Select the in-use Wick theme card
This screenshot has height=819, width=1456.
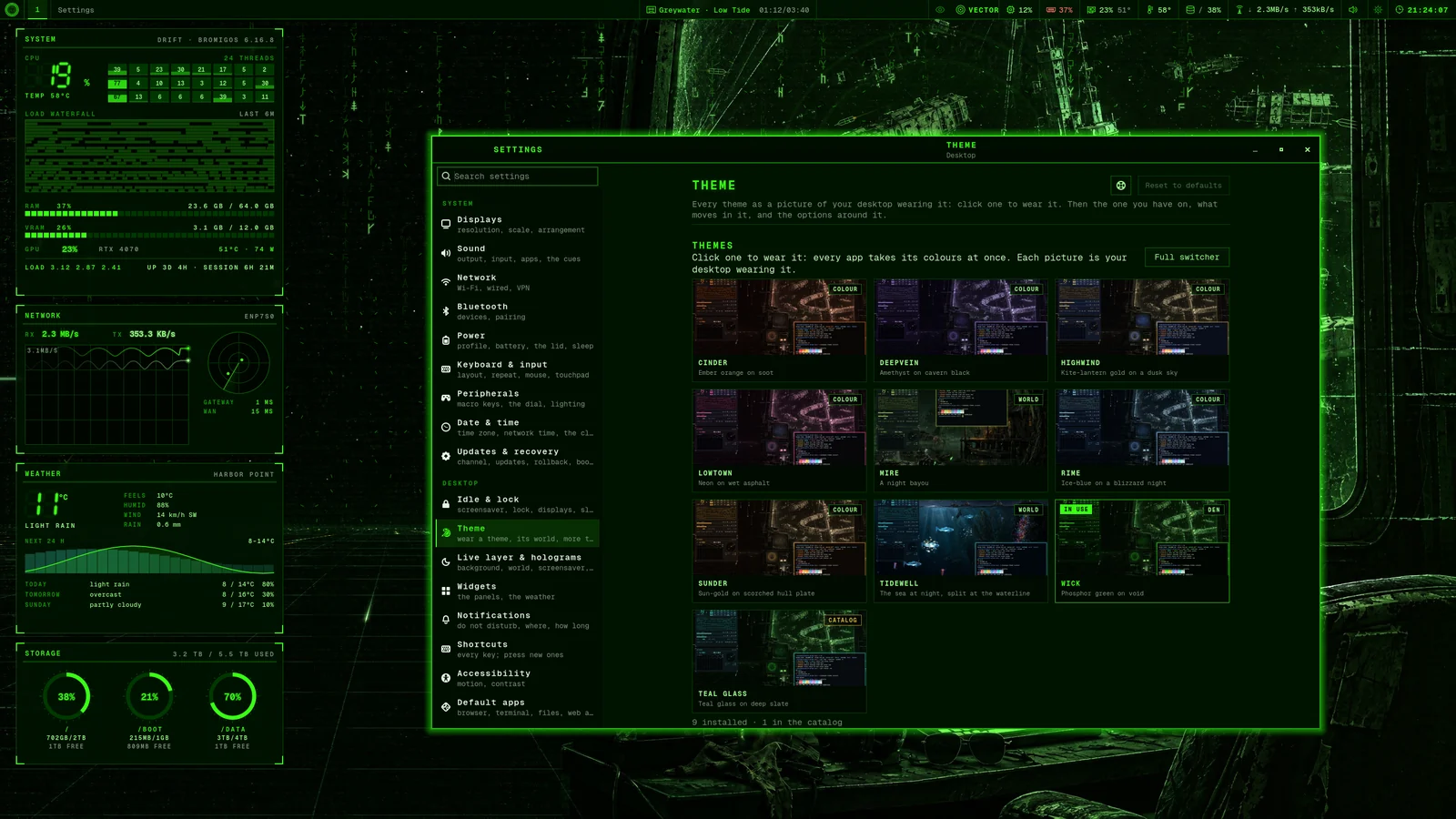[1142, 551]
